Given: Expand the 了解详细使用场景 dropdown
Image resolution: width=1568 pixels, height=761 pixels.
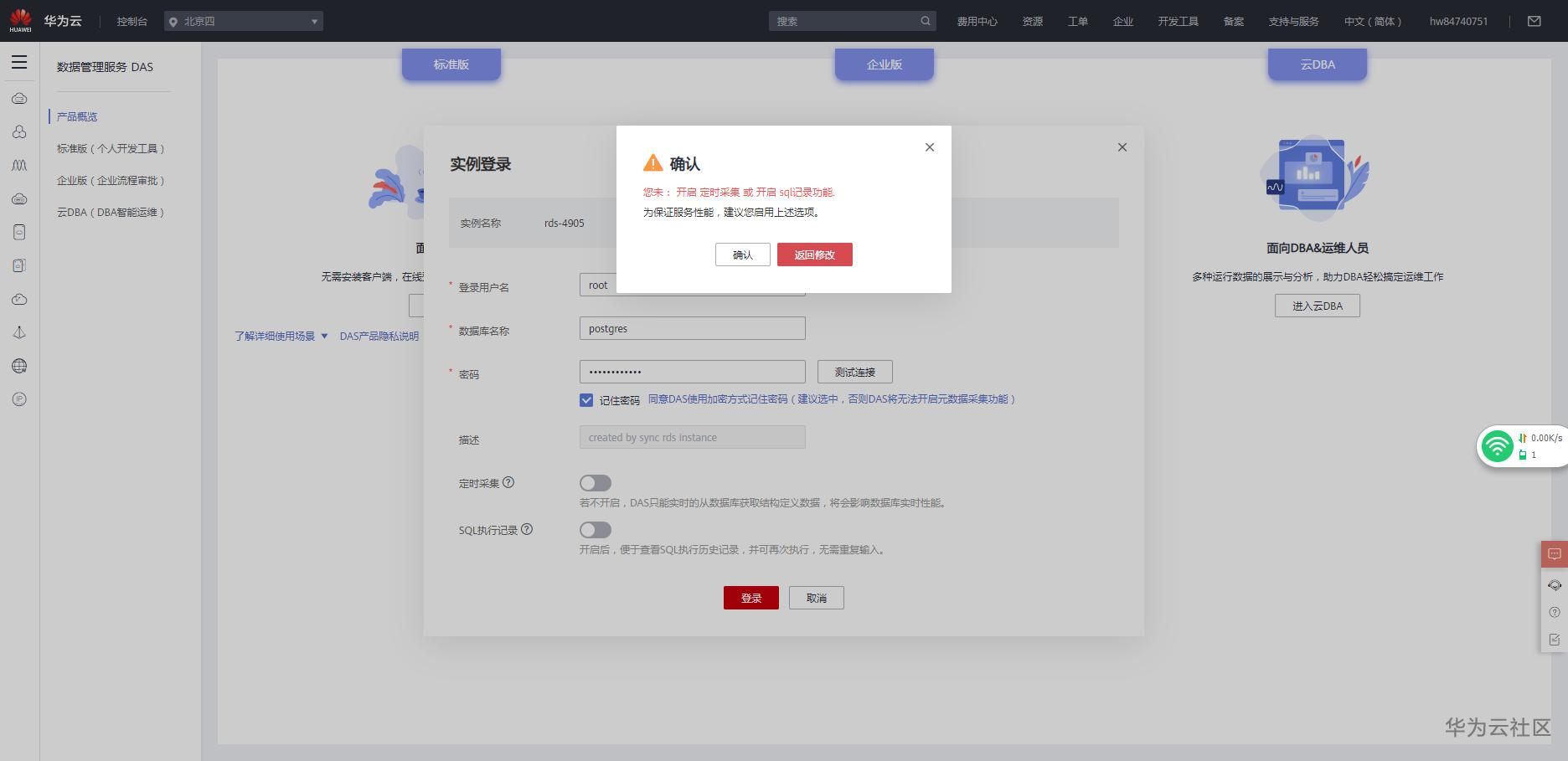Looking at the screenshot, I should coord(281,336).
